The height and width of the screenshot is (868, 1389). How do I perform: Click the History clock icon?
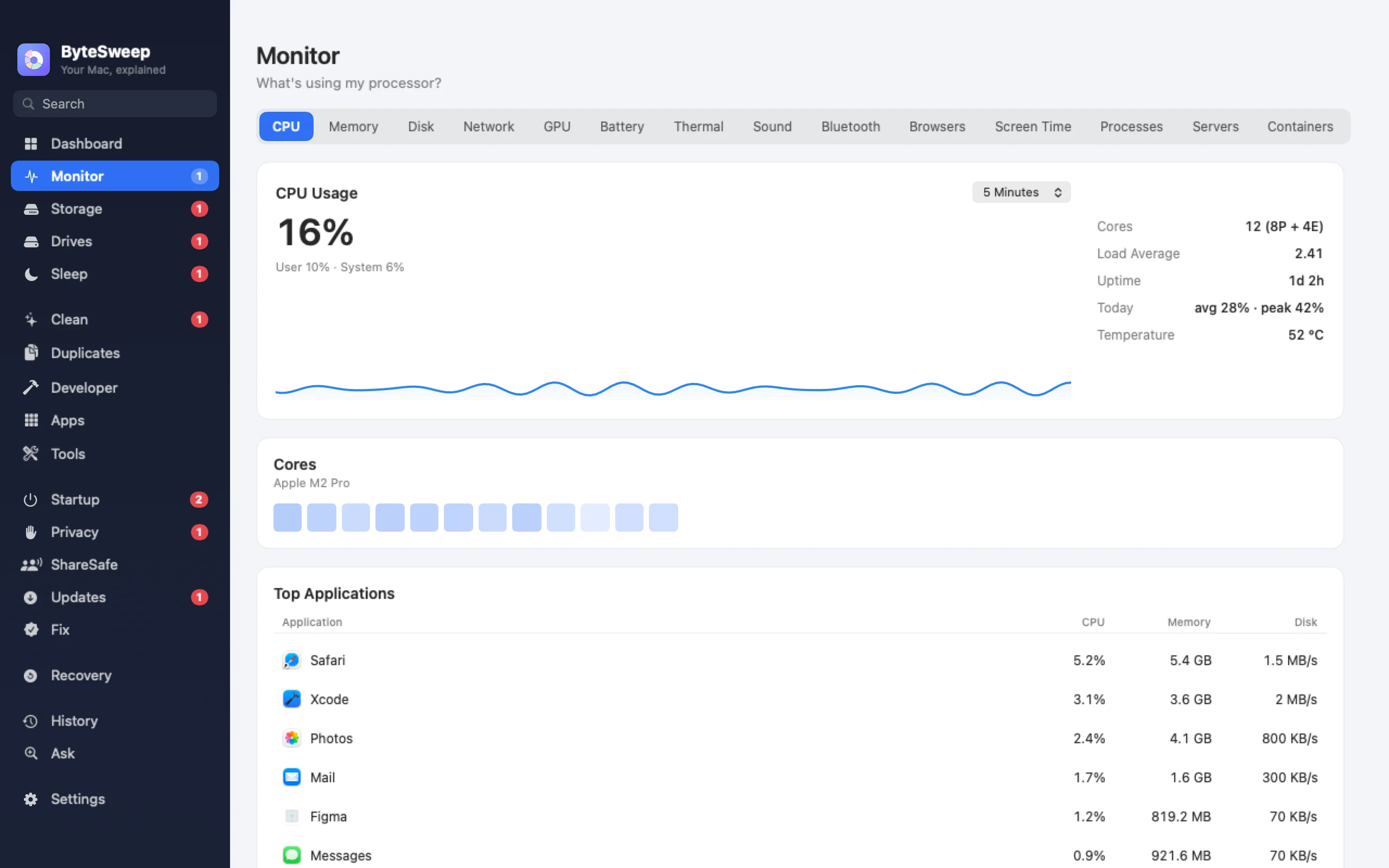click(x=30, y=721)
